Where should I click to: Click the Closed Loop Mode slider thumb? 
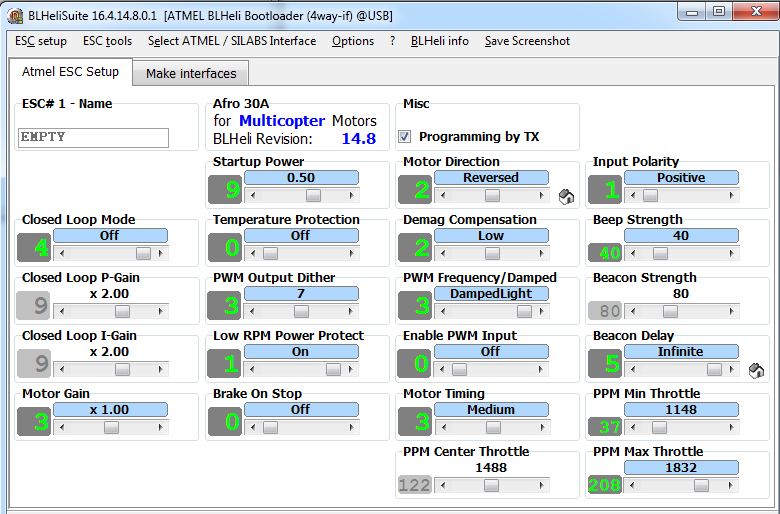click(143, 254)
